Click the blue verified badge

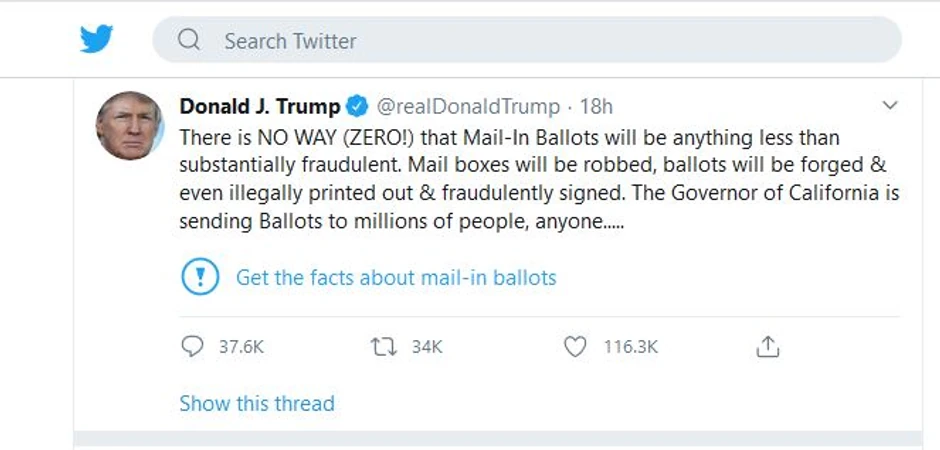357,106
